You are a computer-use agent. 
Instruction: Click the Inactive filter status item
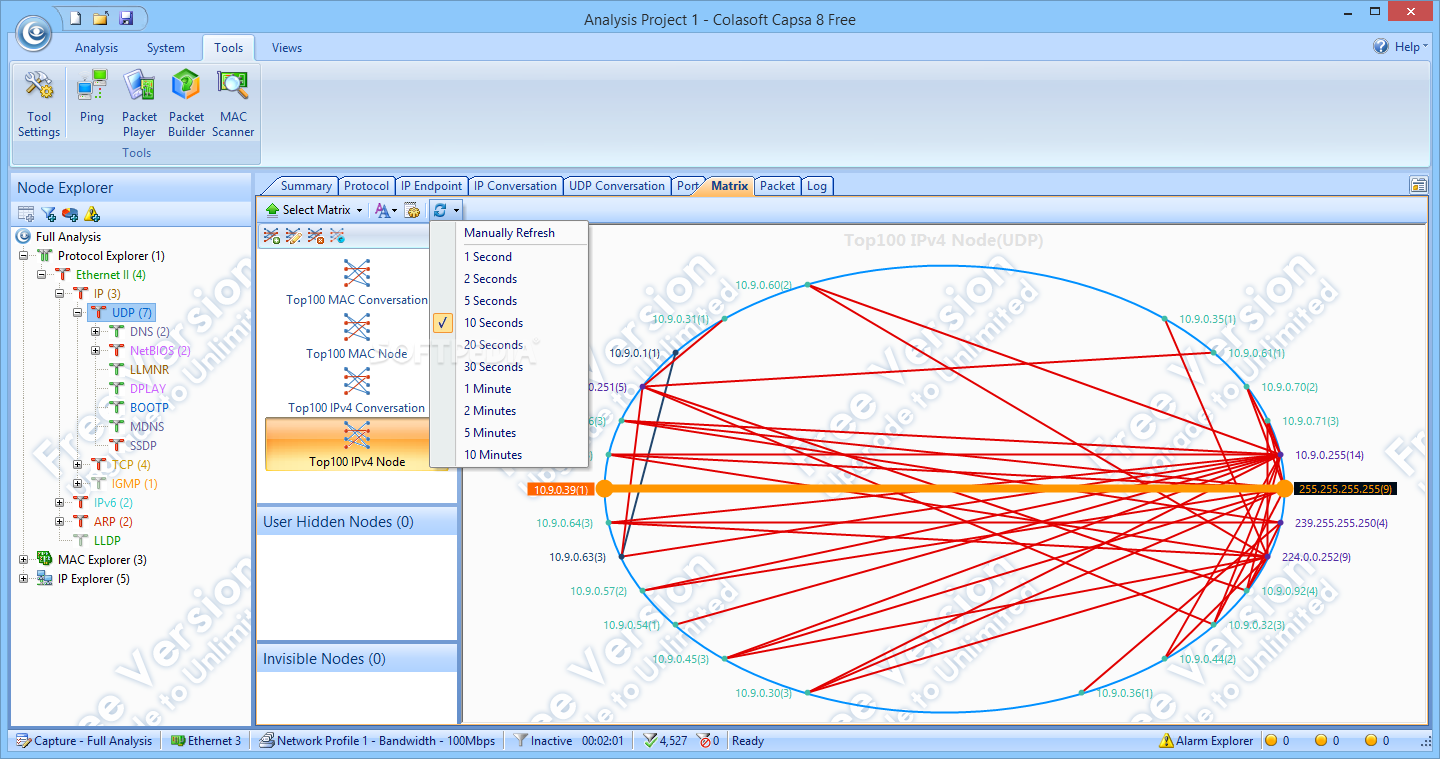543,741
